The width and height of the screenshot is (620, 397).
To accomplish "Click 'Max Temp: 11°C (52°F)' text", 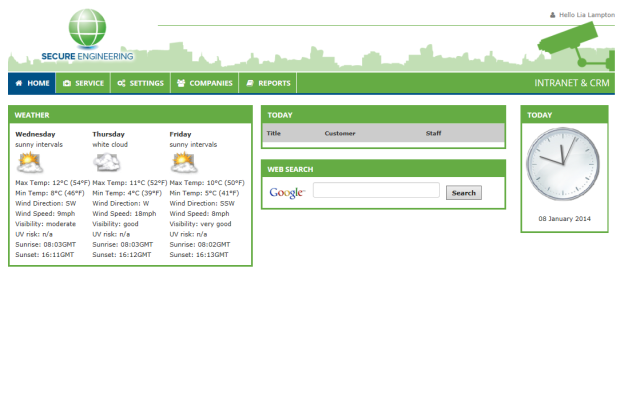I will [x=130, y=183].
